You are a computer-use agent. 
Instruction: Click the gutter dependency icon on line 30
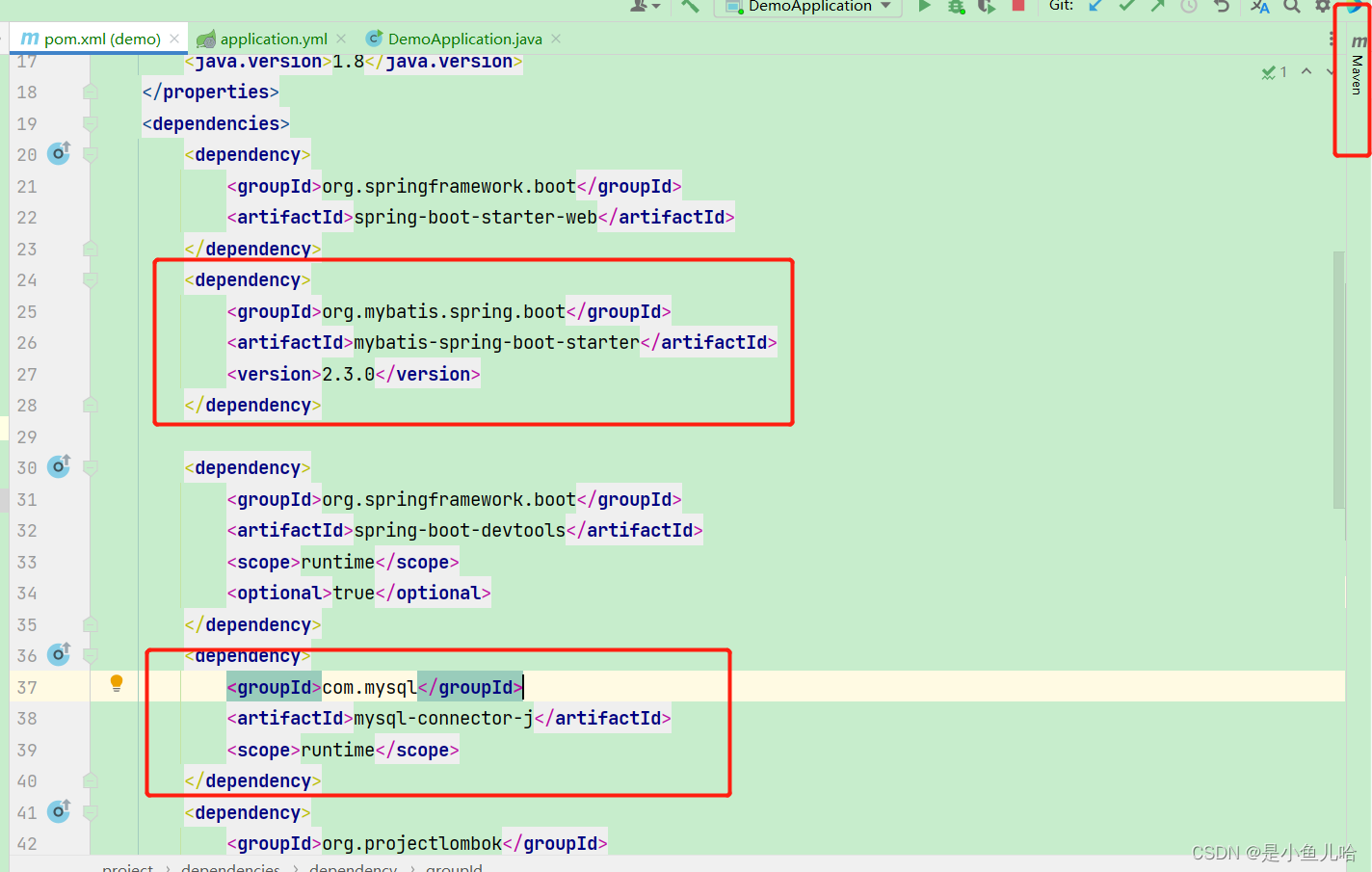pos(60,466)
